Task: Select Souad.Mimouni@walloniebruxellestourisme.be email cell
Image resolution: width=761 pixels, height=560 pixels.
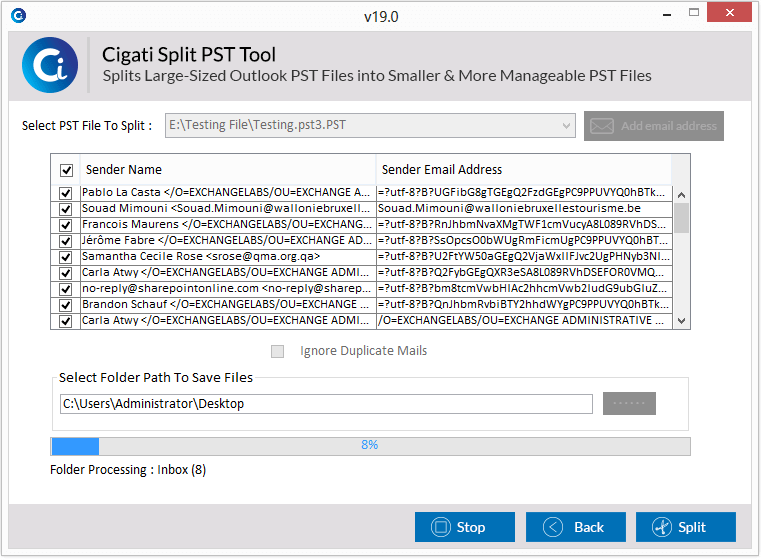Action: tap(525, 209)
